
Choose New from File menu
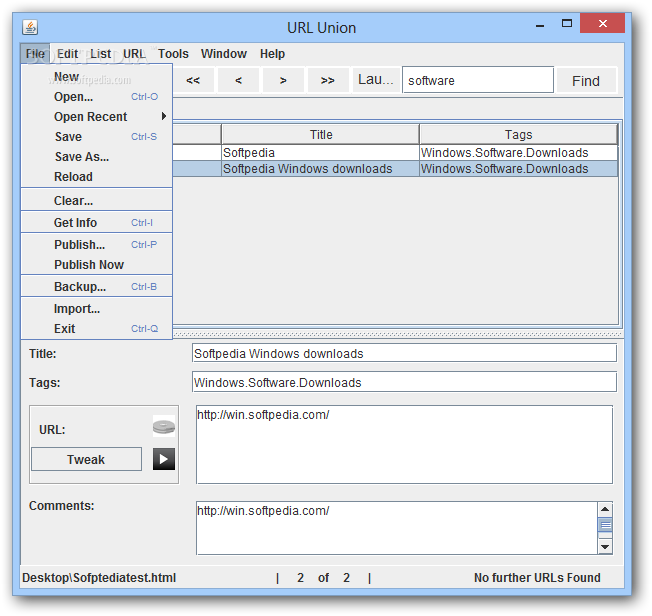pyautogui.click(x=96, y=77)
